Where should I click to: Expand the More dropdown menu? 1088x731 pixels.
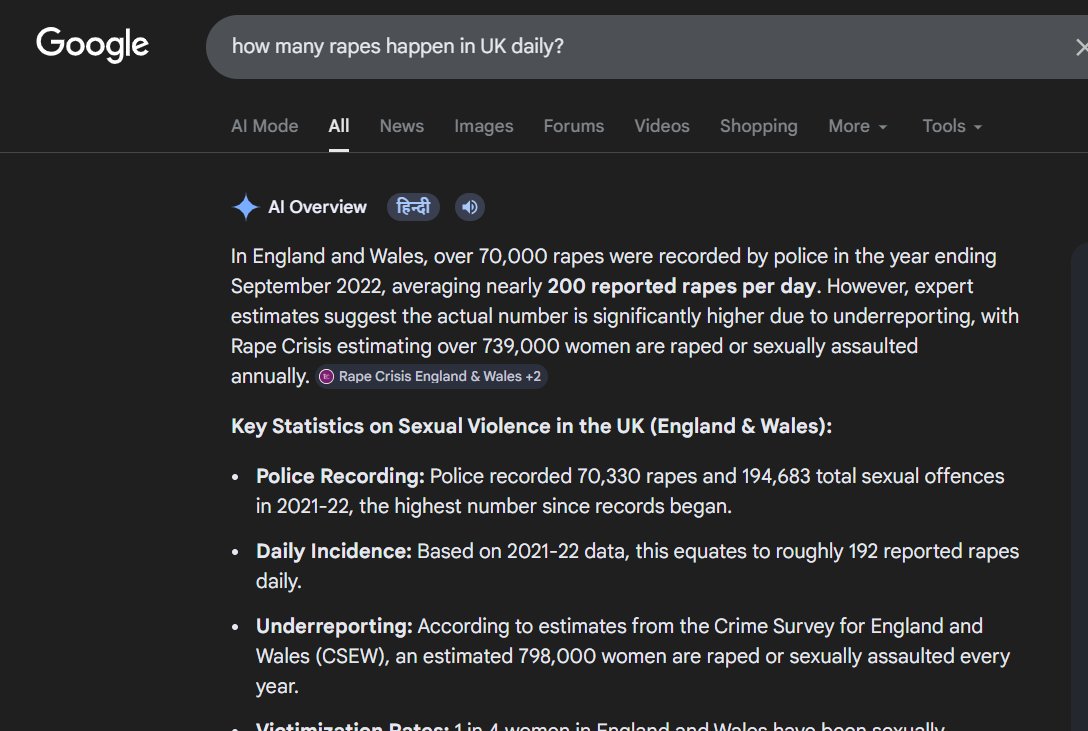coord(858,126)
